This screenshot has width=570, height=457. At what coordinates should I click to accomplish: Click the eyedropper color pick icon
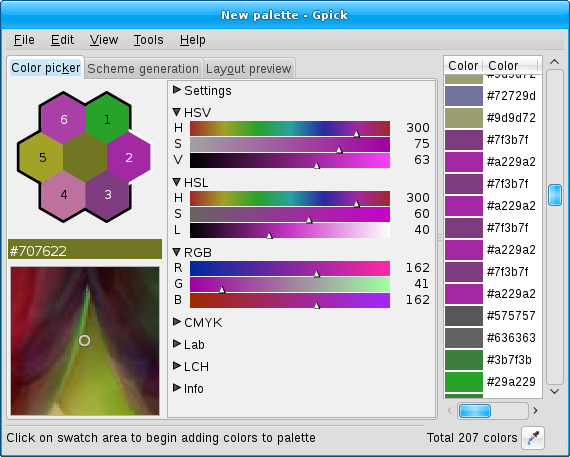533,438
